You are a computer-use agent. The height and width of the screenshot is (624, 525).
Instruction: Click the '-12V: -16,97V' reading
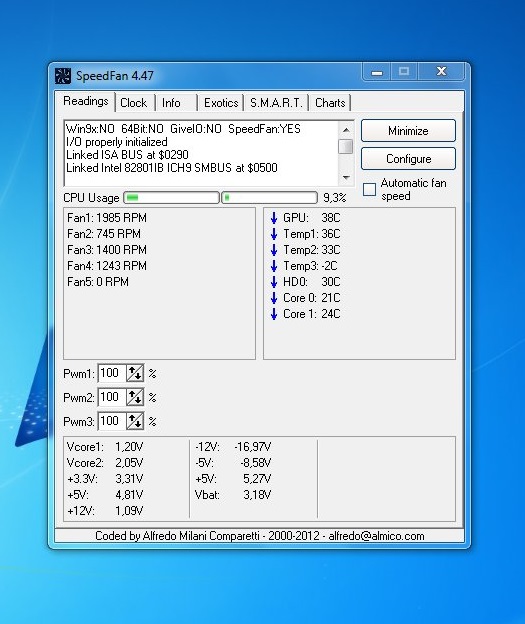[233, 447]
